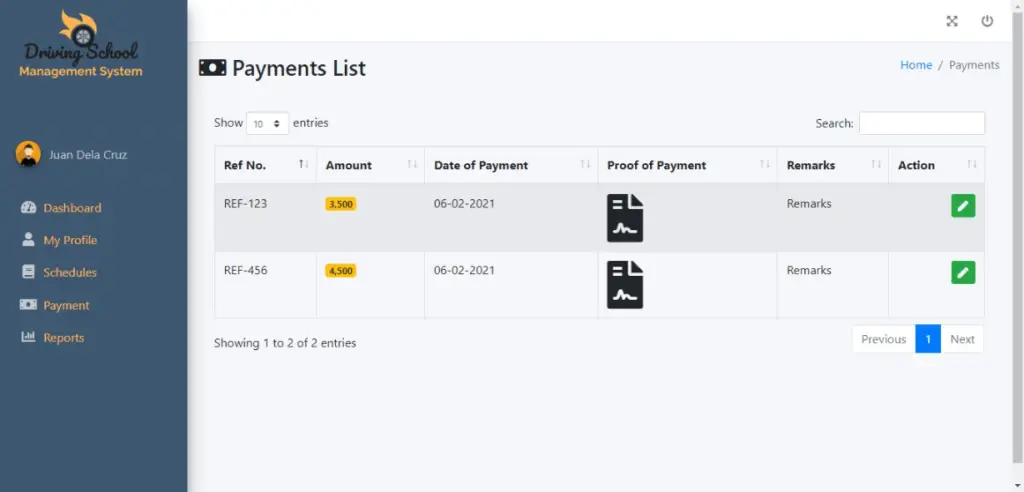Screen dimensions: 1024x492
Task: Select Reports in the sidebar
Action: (x=64, y=338)
